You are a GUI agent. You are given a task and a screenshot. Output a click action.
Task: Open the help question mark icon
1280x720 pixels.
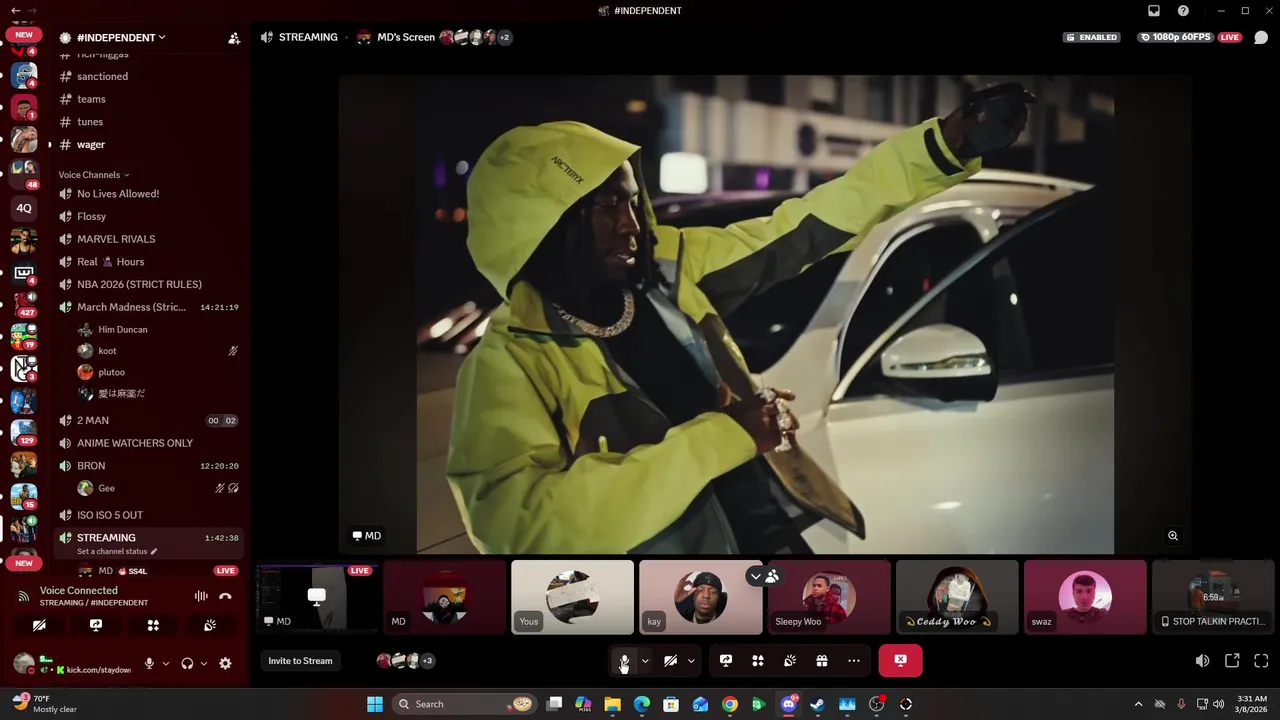point(1184,11)
